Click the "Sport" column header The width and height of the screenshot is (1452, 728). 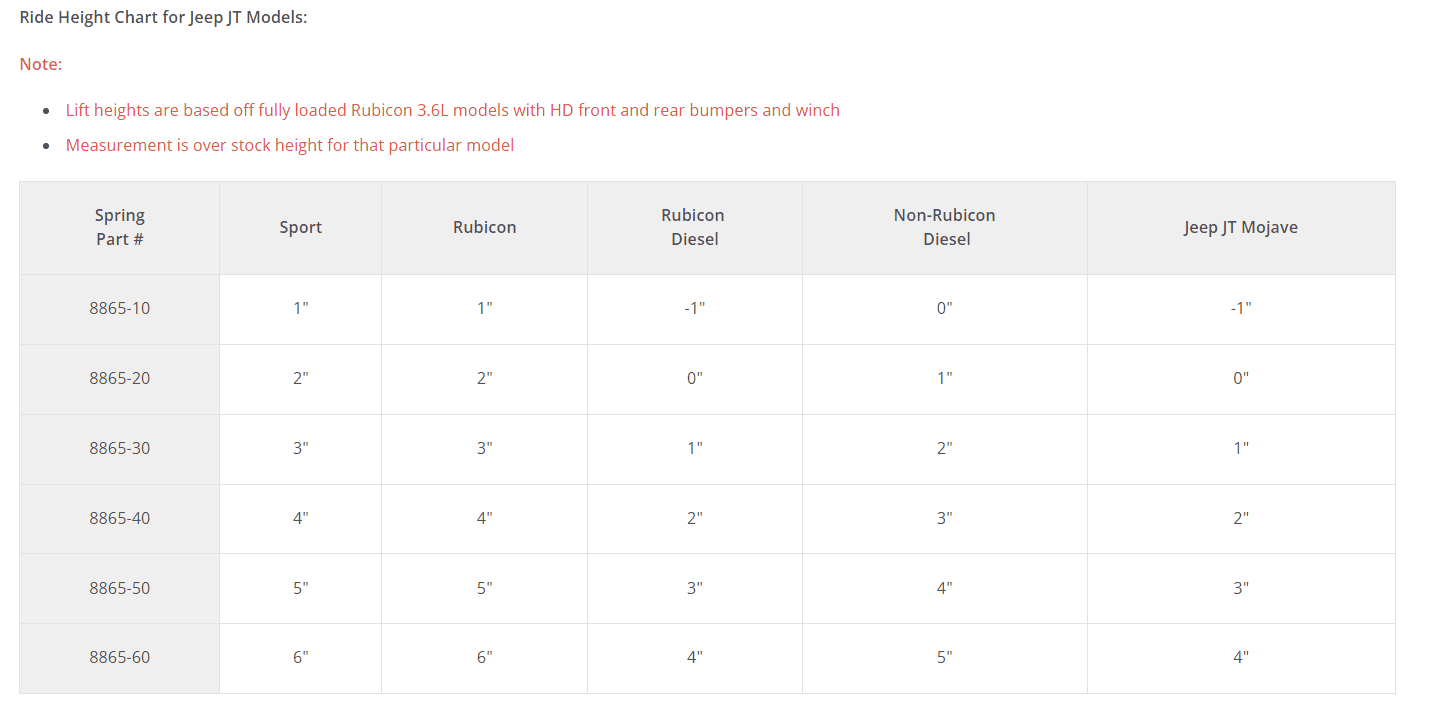tap(301, 228)
